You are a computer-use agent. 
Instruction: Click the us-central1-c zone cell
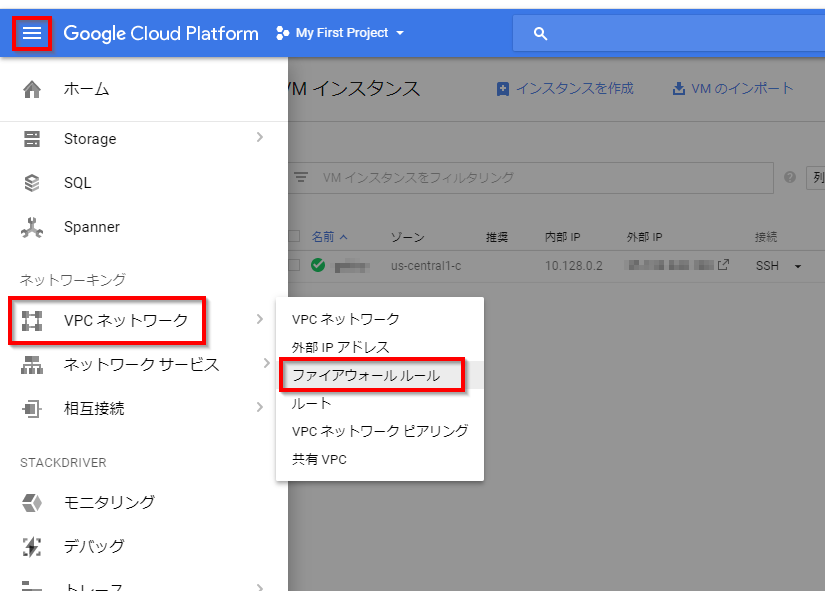[426, 266]
